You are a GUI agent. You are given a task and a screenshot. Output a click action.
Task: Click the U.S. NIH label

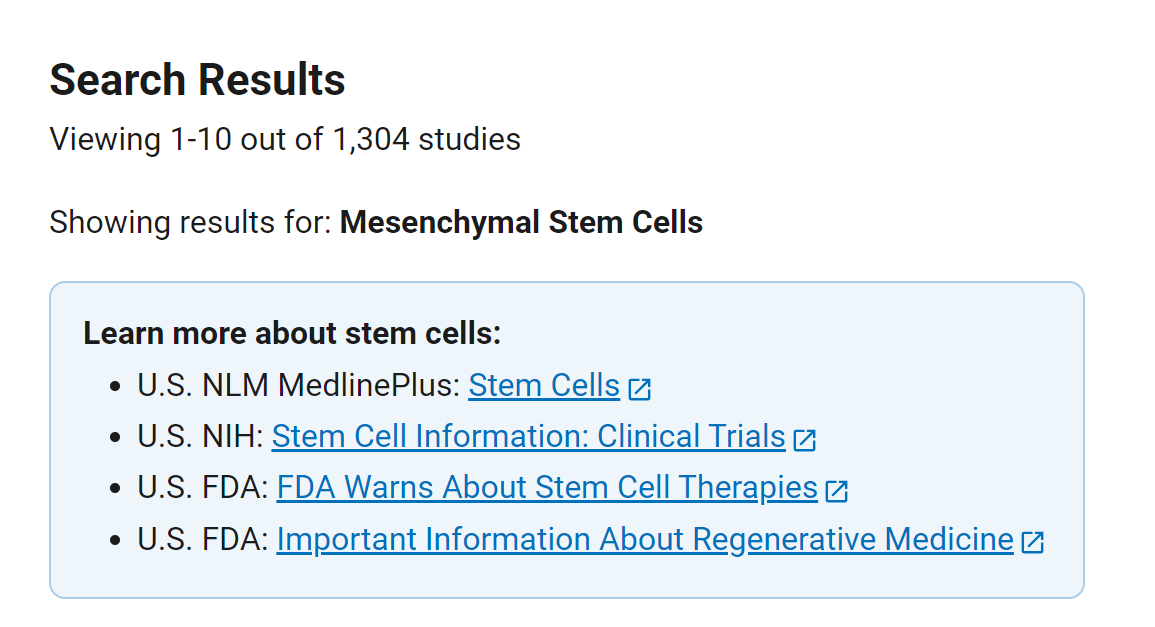click(200, 437)
